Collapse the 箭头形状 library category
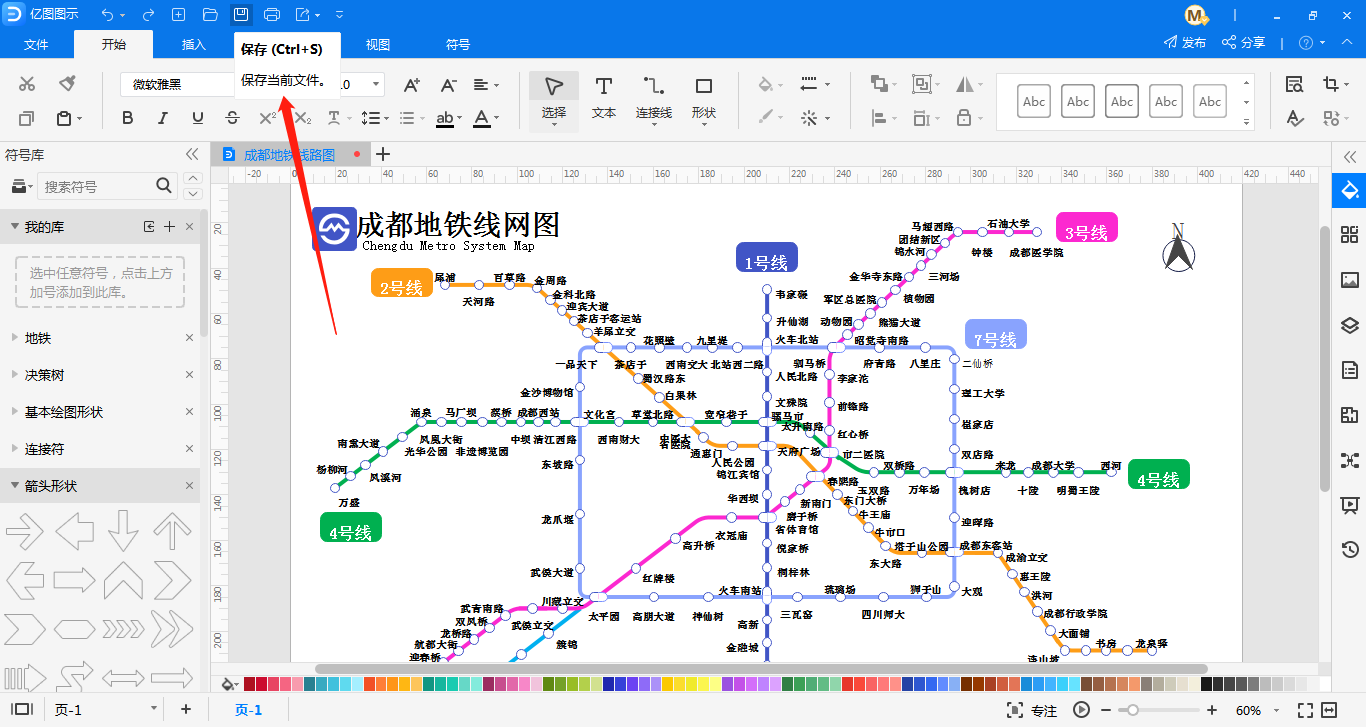Image resolution: width=1366 pixels, height=727 pixels. [x=15, y=486]
